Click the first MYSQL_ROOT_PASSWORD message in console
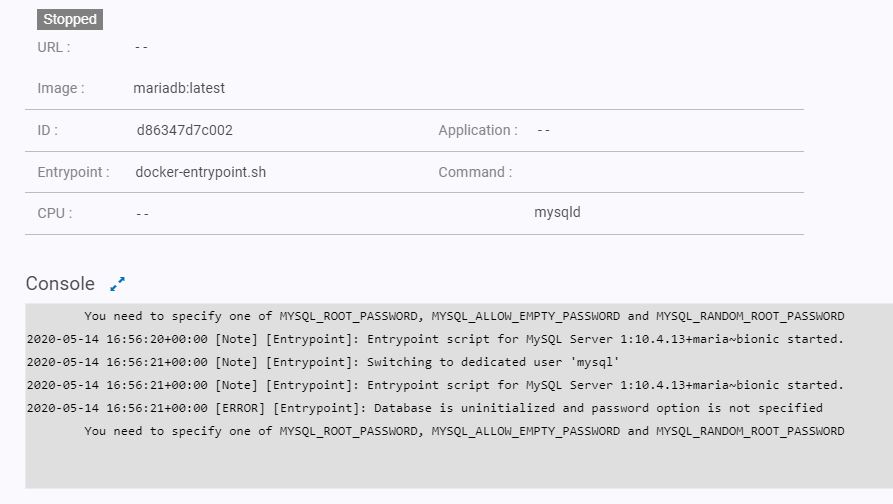 [464, 316]
